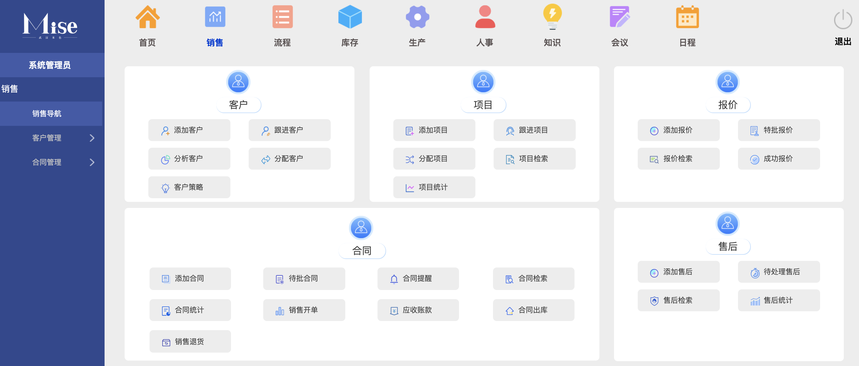Open the 人事 personnel person icon
The width and height of the screenshot is (859, 366).
485,17
